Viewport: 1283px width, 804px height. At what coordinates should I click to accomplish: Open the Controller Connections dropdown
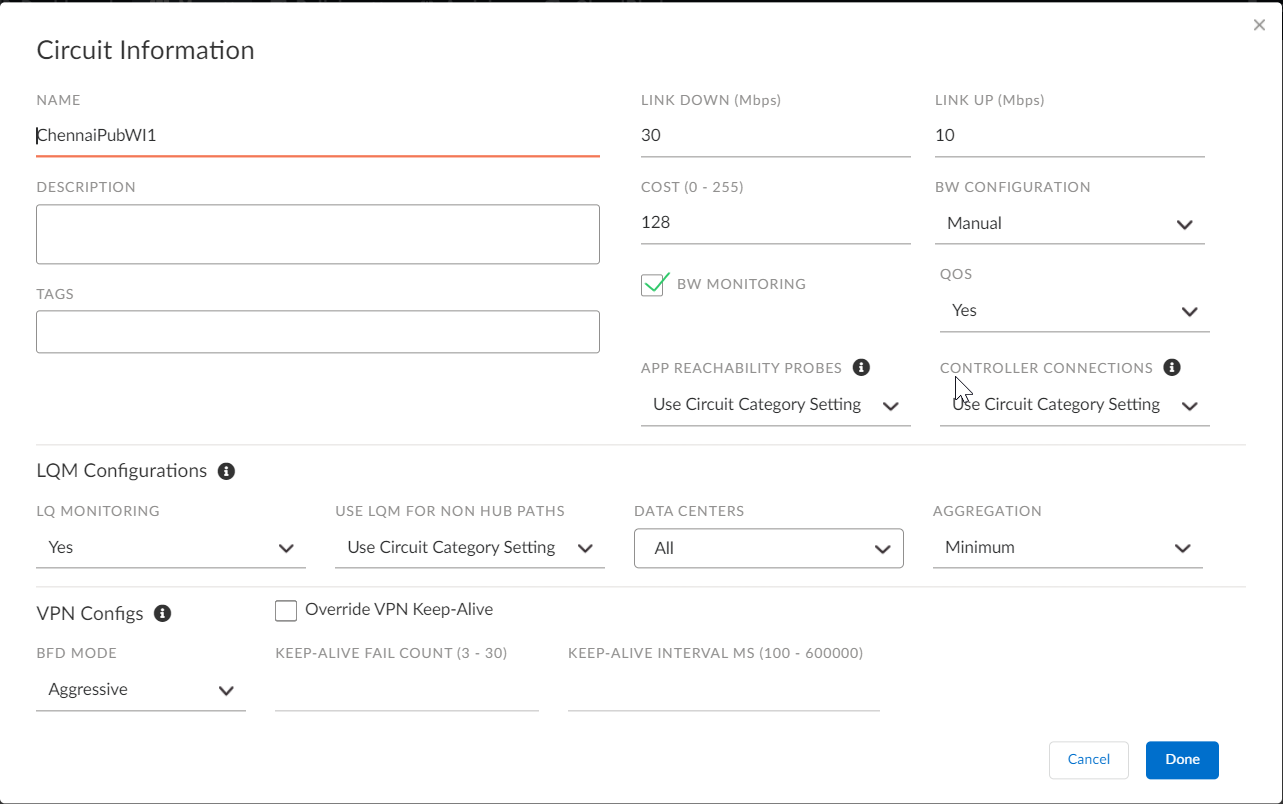pyautogui.click(x=1073, y=405)
